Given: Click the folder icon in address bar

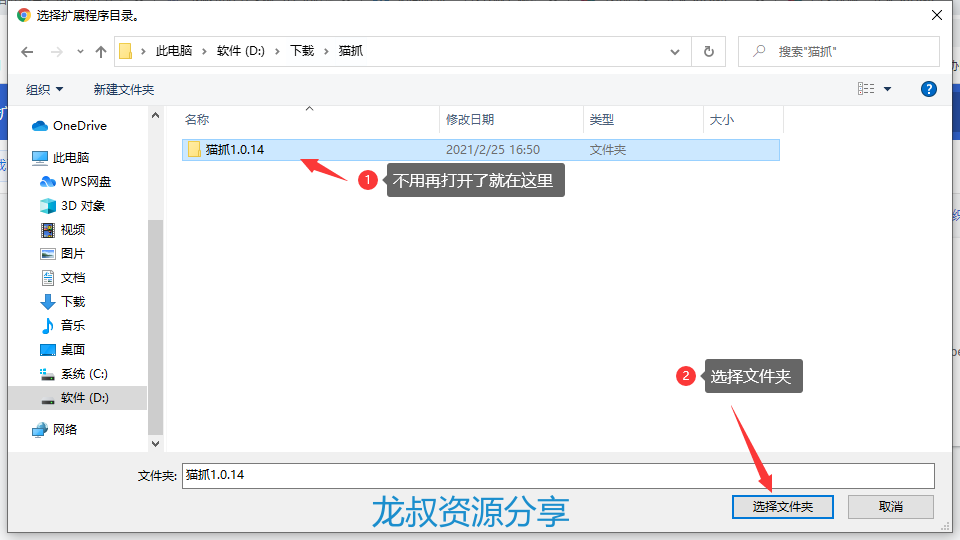Looking at the screenshot, I should point(126,51).
